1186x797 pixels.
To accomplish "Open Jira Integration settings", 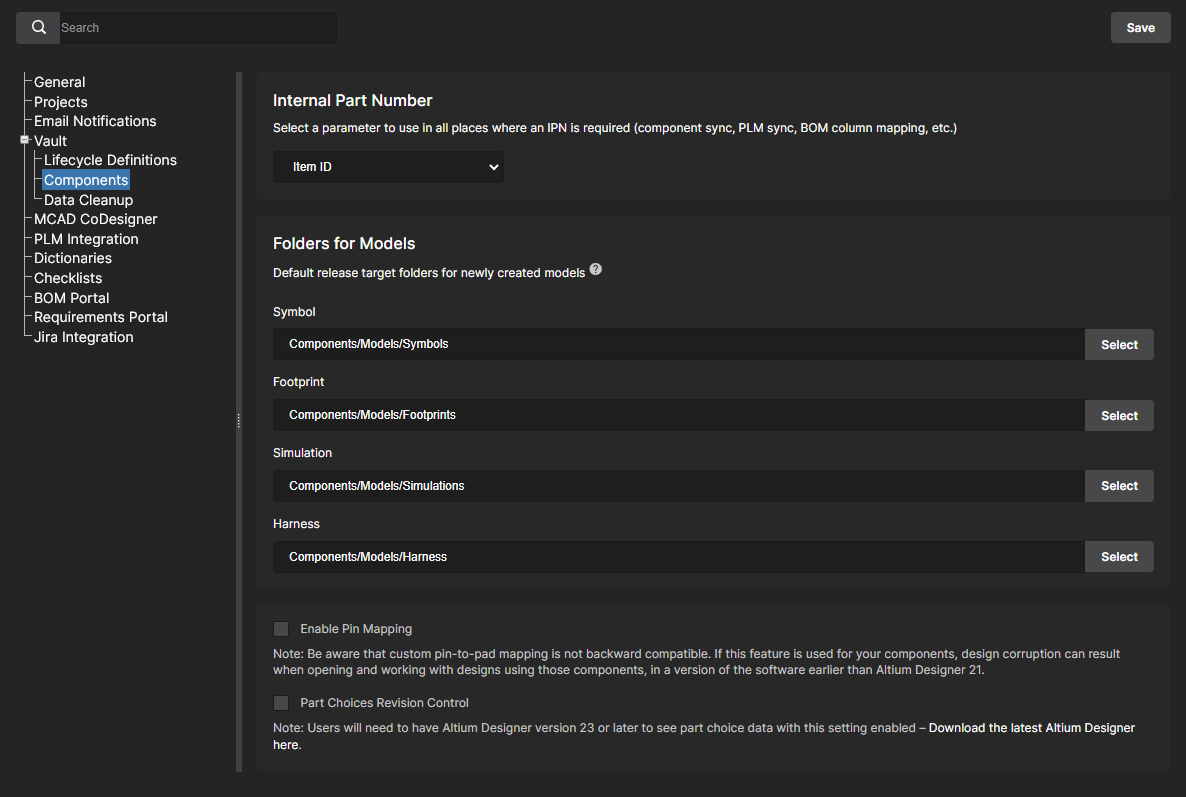I will point(83,337).
